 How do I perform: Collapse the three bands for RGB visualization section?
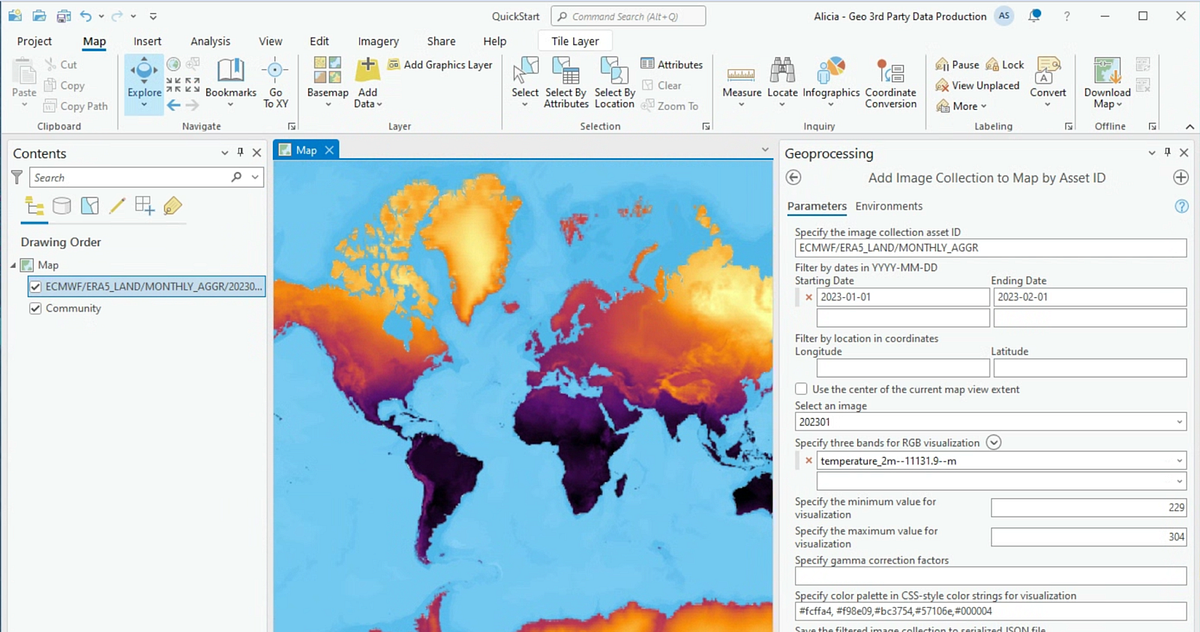point(993,442)
